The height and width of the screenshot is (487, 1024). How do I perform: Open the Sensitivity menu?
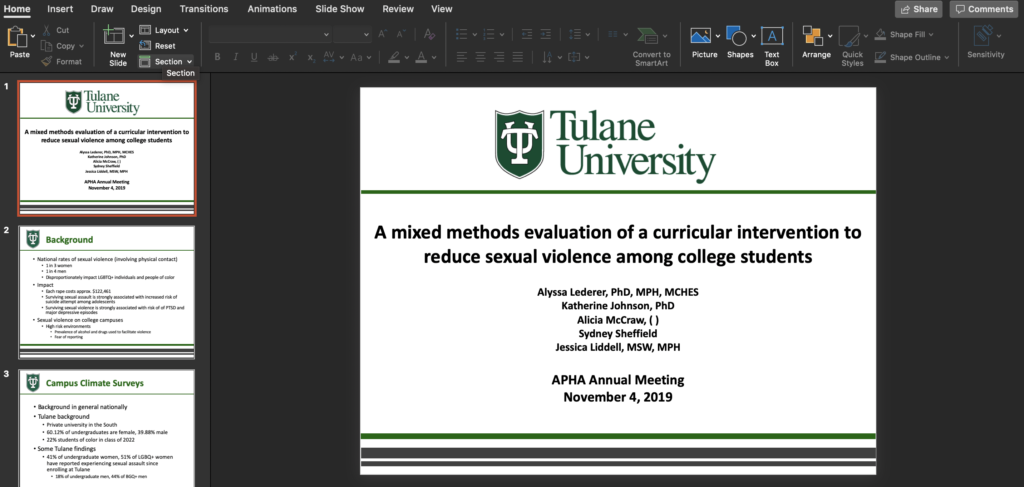click(x=985, y=42)
